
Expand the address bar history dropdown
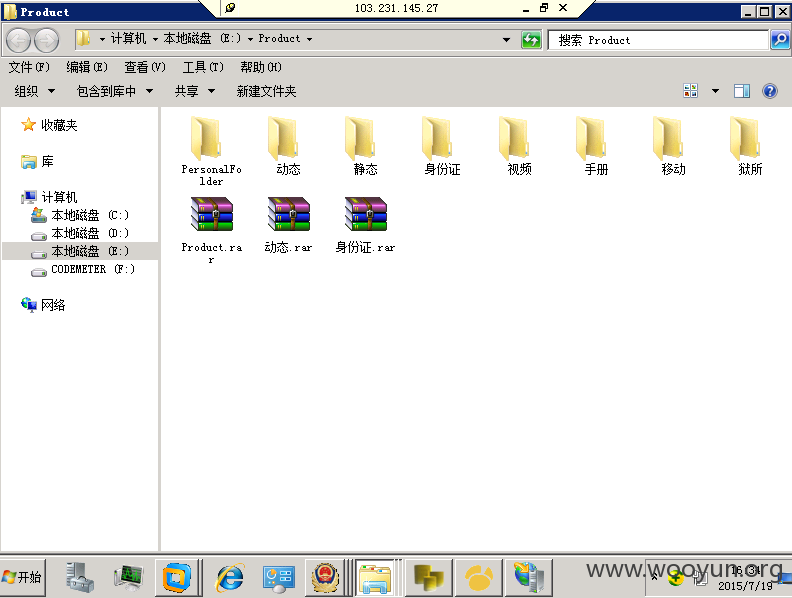pyautogui.click(x=506, y=39)
